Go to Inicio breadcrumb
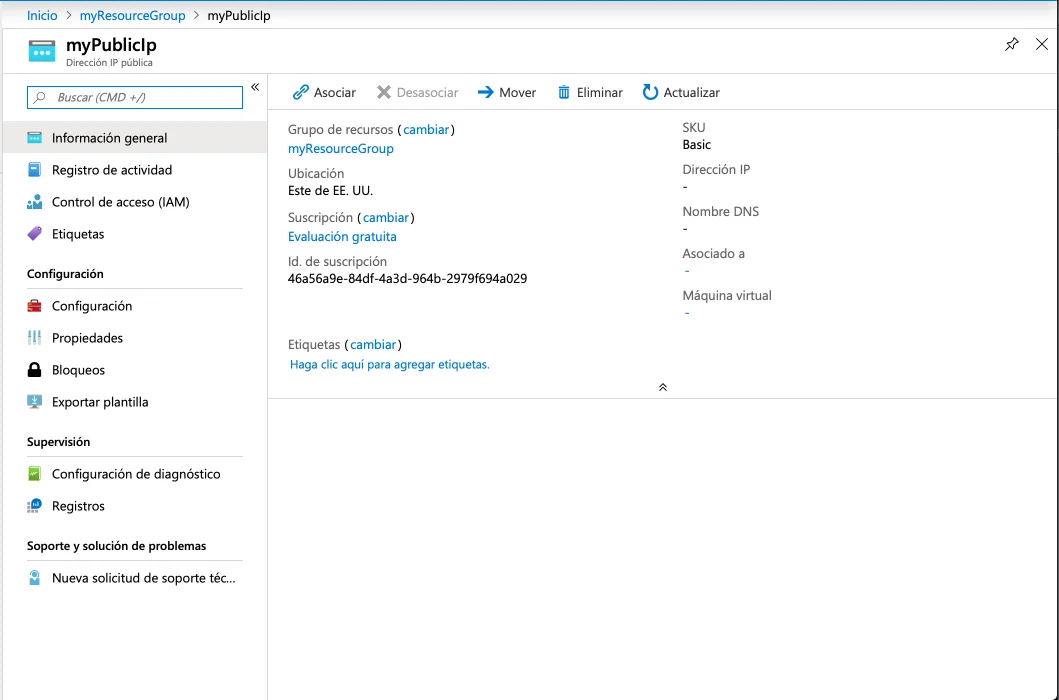Viewport: 1059px width, 700px height. coord(42,16)
